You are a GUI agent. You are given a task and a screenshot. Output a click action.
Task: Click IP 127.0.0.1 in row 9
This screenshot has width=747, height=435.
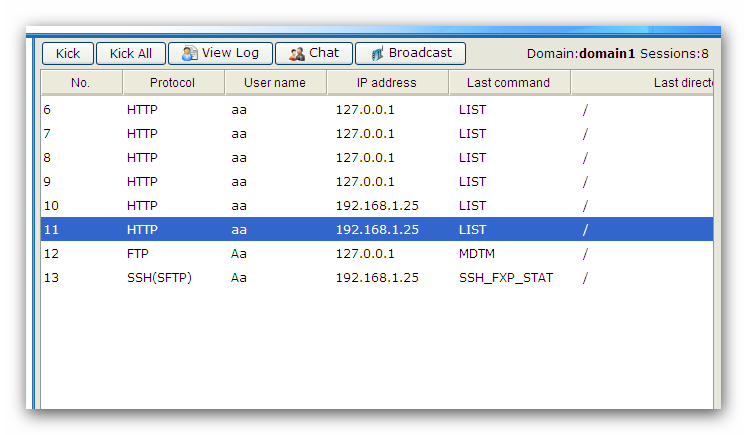[x=365, y=182]
